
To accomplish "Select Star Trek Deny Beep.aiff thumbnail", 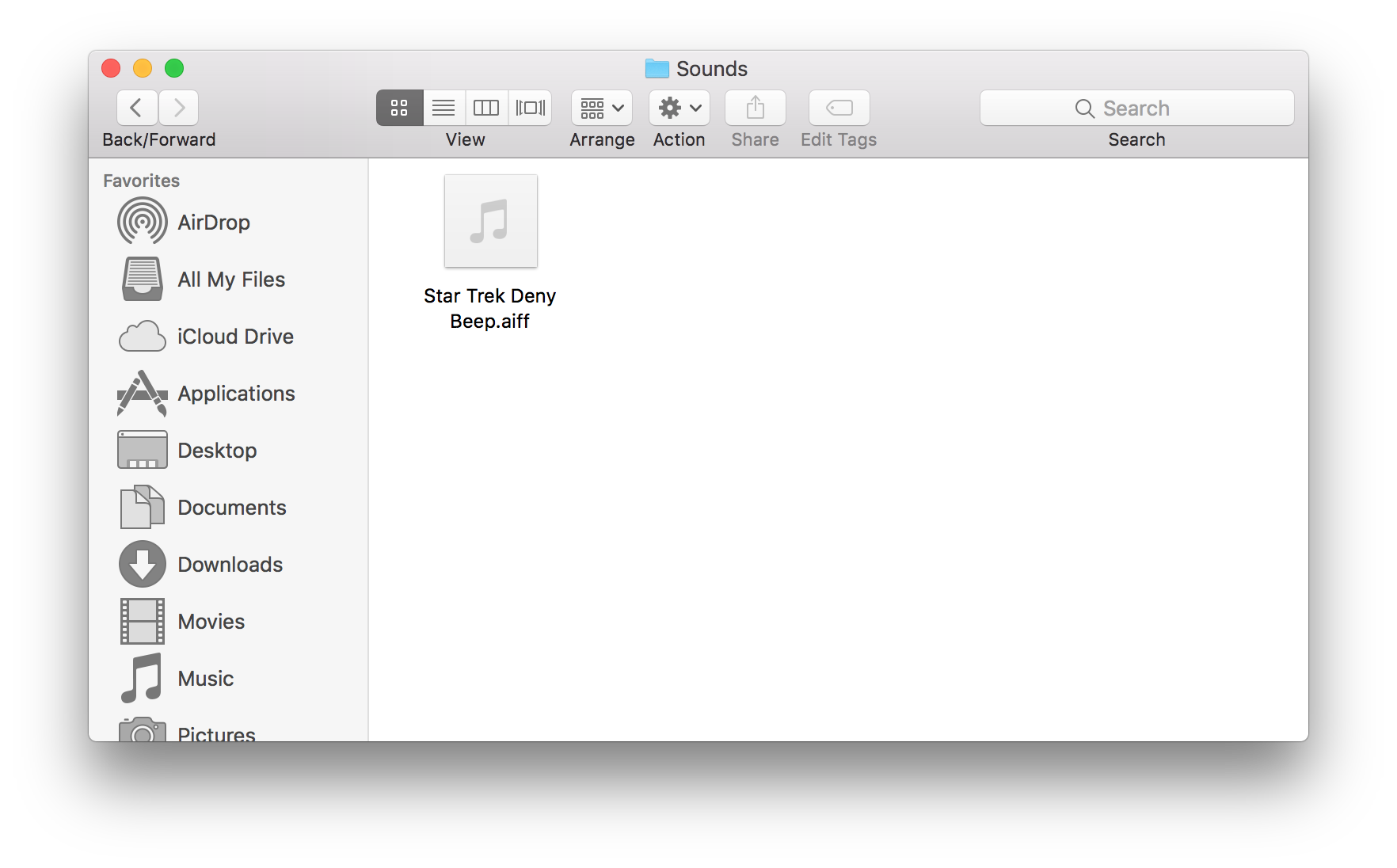I will pos(491,221).
